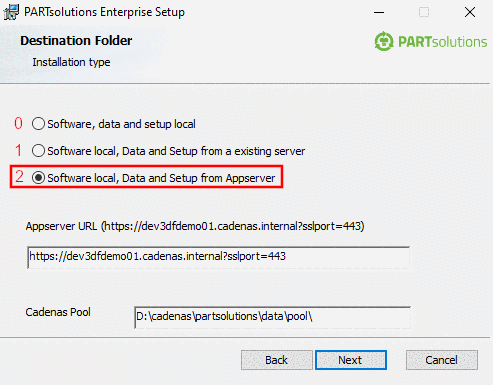
Task: Focus the Cadenas Pool path field
Action: [272, 317]
